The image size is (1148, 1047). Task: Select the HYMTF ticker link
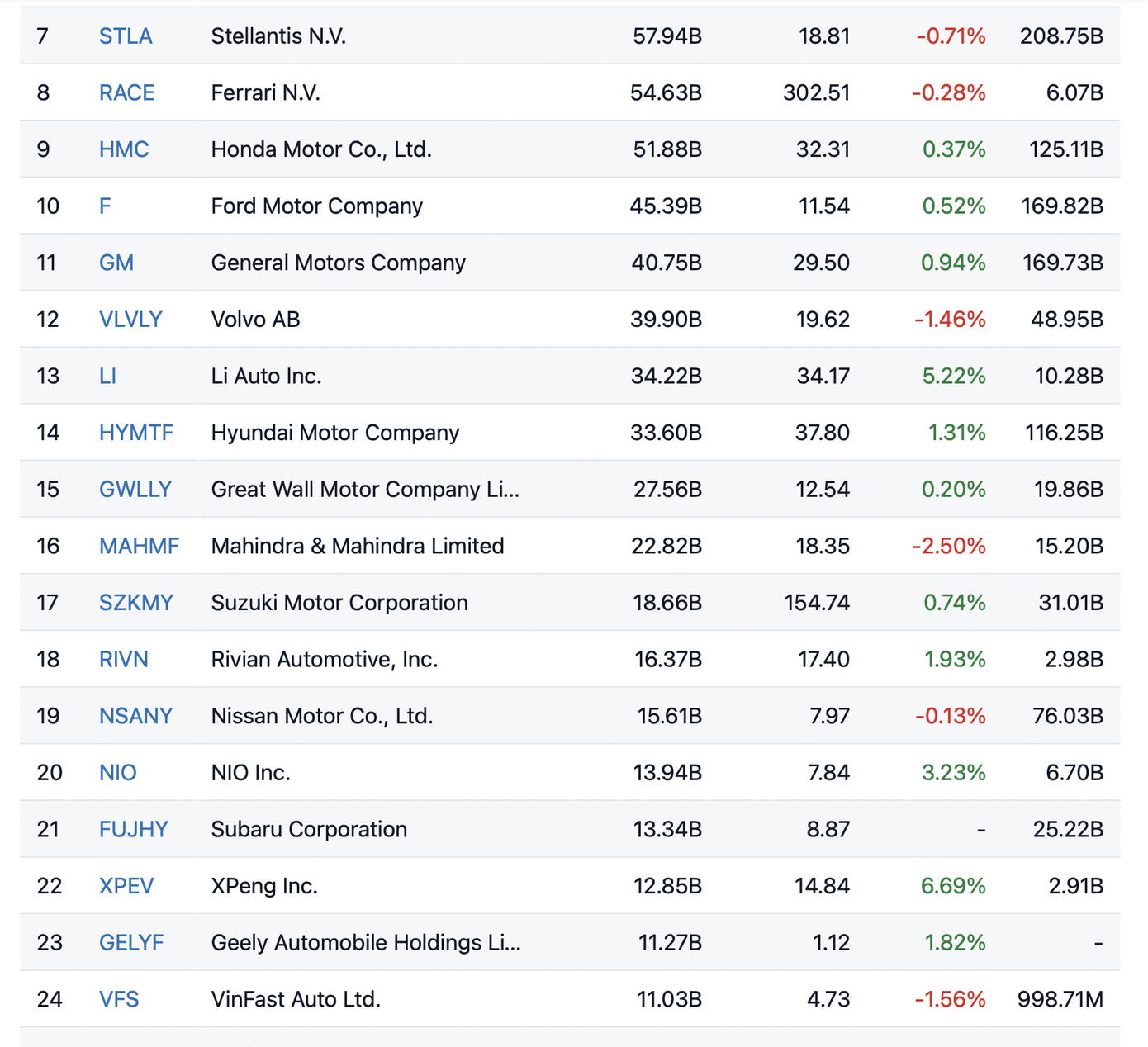(x=136, y=433)
